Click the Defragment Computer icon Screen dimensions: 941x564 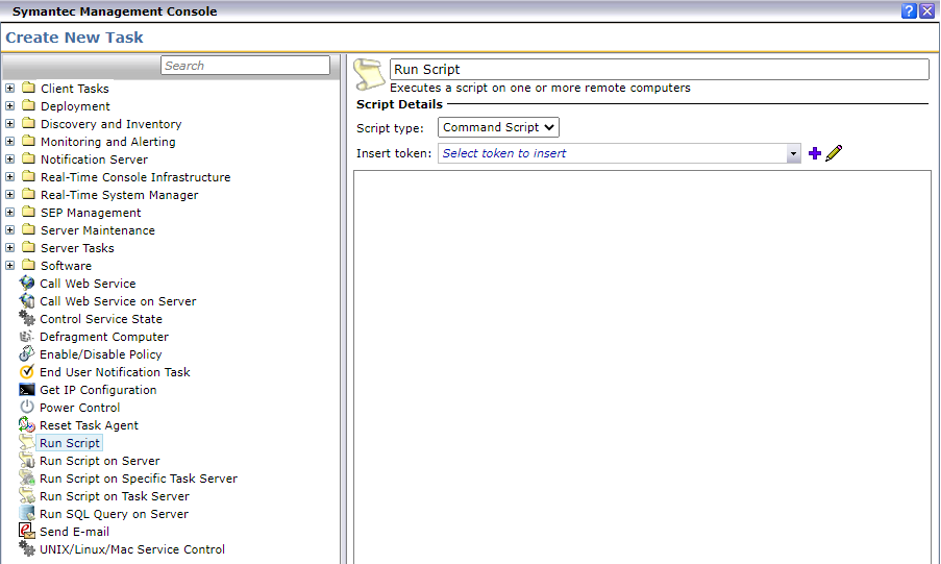[x=27, y=337]
